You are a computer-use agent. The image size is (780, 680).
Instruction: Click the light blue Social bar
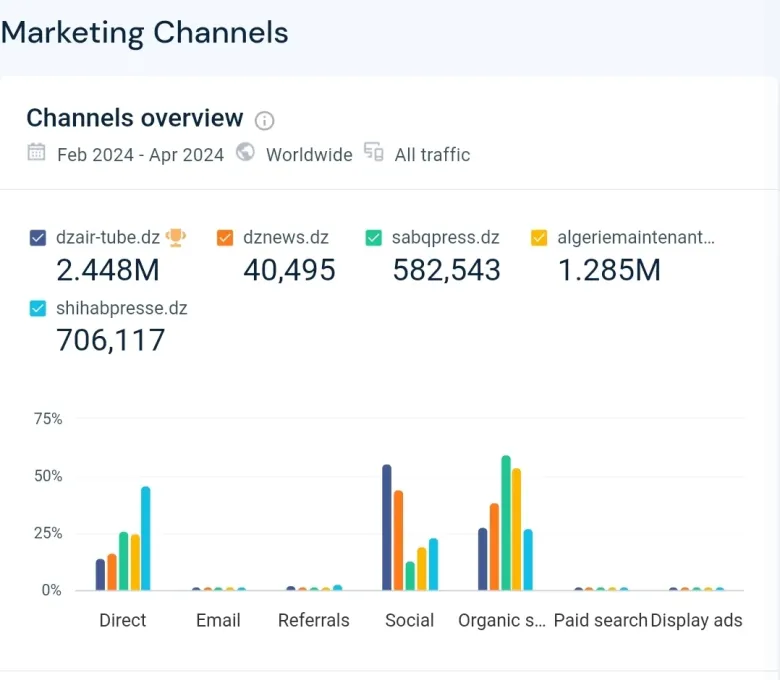point(433,564)
